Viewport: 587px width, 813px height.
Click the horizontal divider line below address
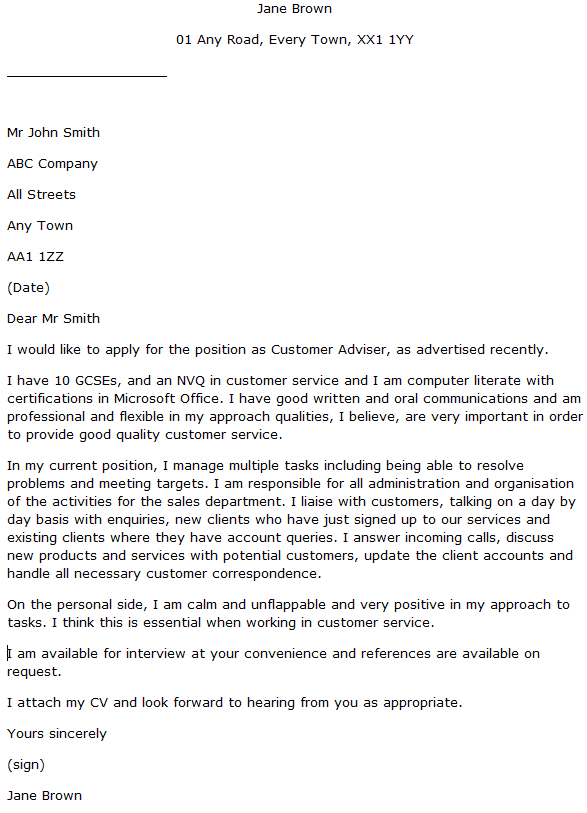pyautogui.click(x=87, y=76)
